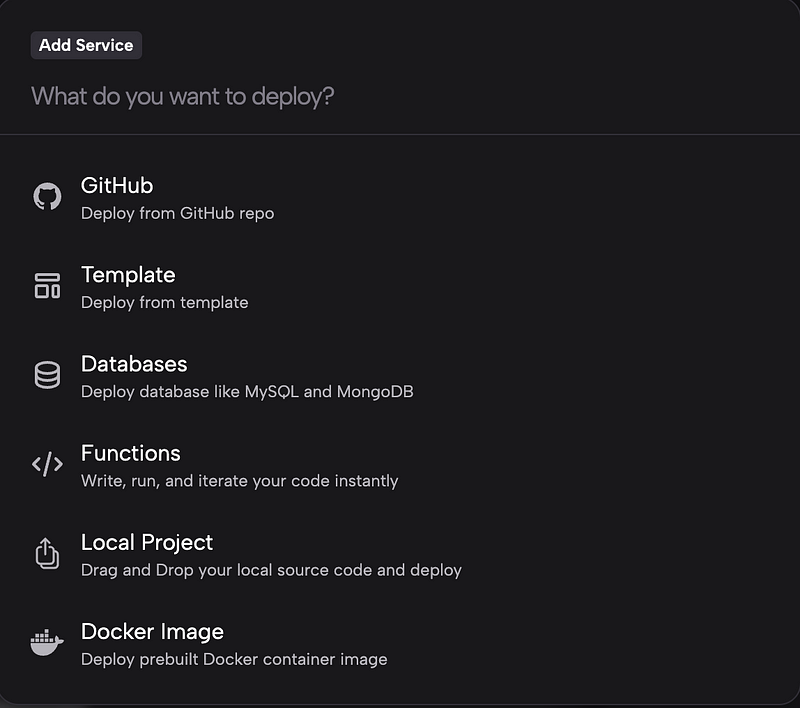The height and width of the screenshot is (708, 800).
Task: Click "Deploy from GitHub repo" description
Action: pyautogui.click(x=178, y=213)
